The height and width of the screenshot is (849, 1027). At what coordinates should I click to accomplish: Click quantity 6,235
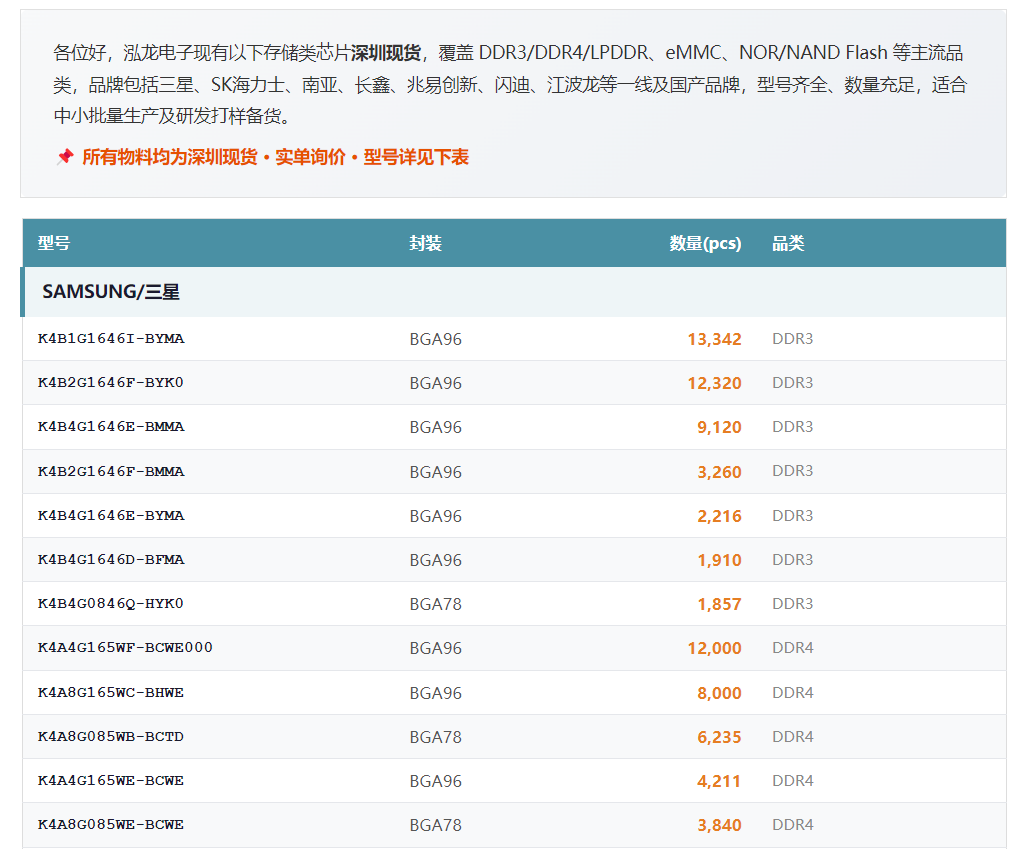coord(719,737)
